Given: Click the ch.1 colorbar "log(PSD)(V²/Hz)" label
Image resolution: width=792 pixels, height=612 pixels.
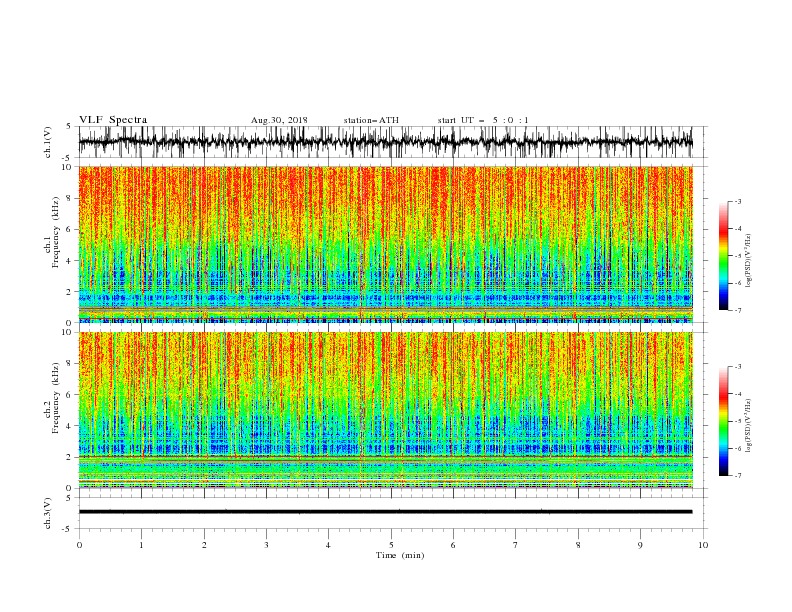Looking at the screenshot, I should (749, 261).
